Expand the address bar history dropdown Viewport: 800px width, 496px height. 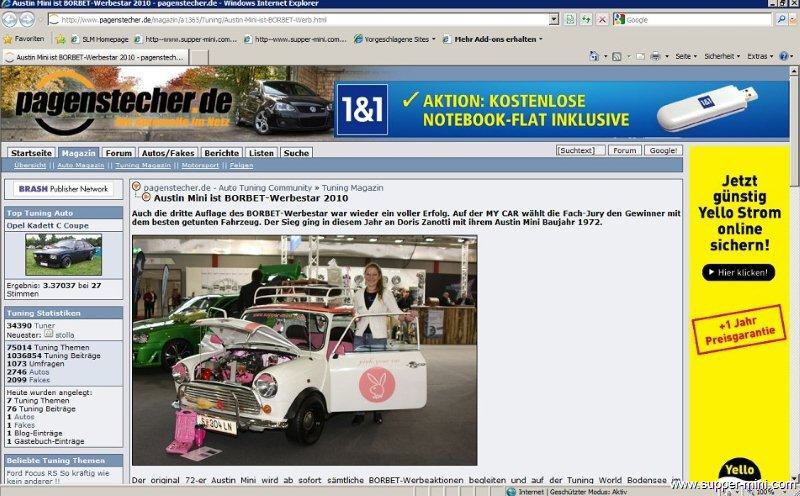[554, 19]
